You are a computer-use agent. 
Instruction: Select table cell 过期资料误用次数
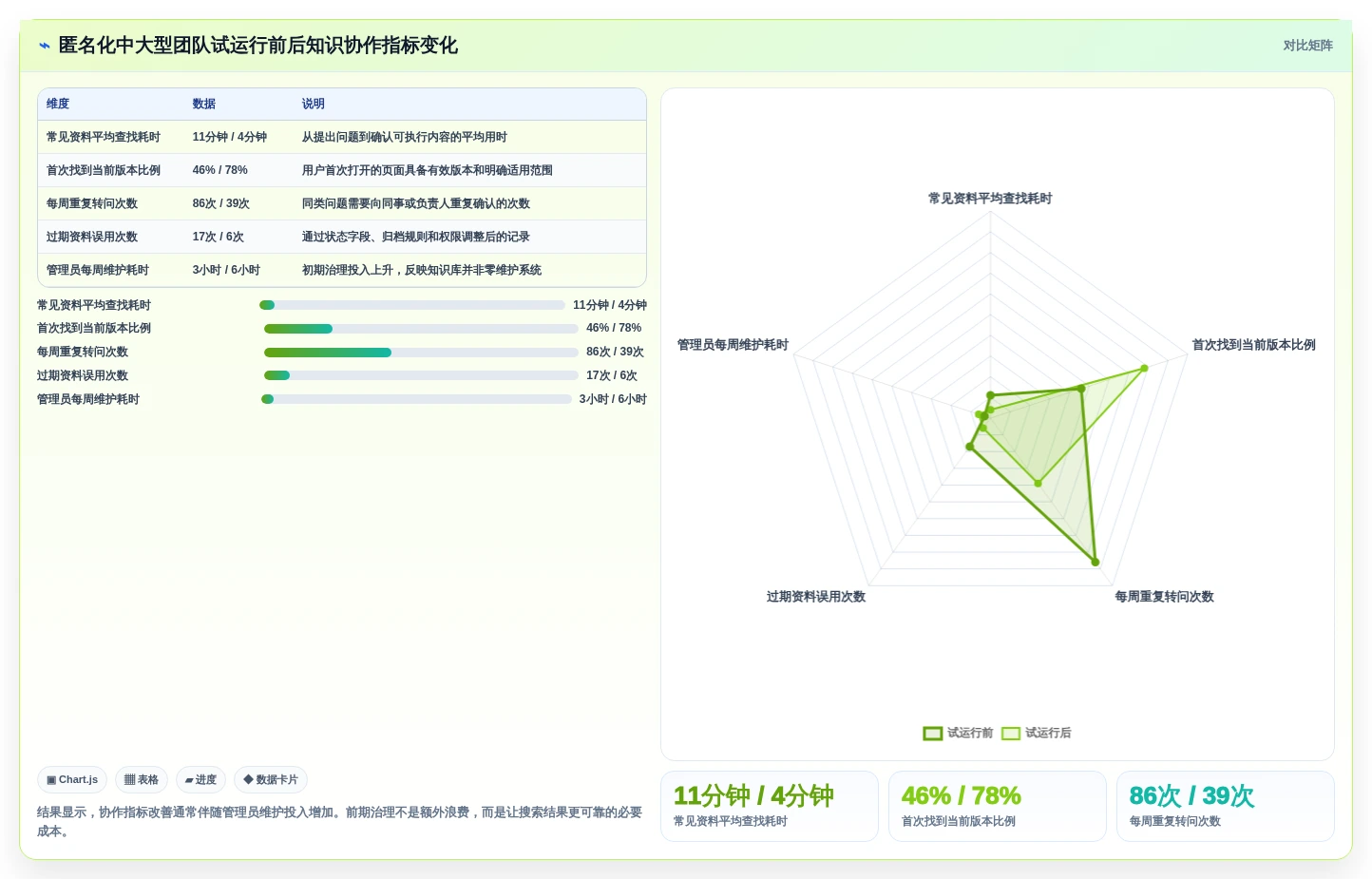tap(92, 237)
